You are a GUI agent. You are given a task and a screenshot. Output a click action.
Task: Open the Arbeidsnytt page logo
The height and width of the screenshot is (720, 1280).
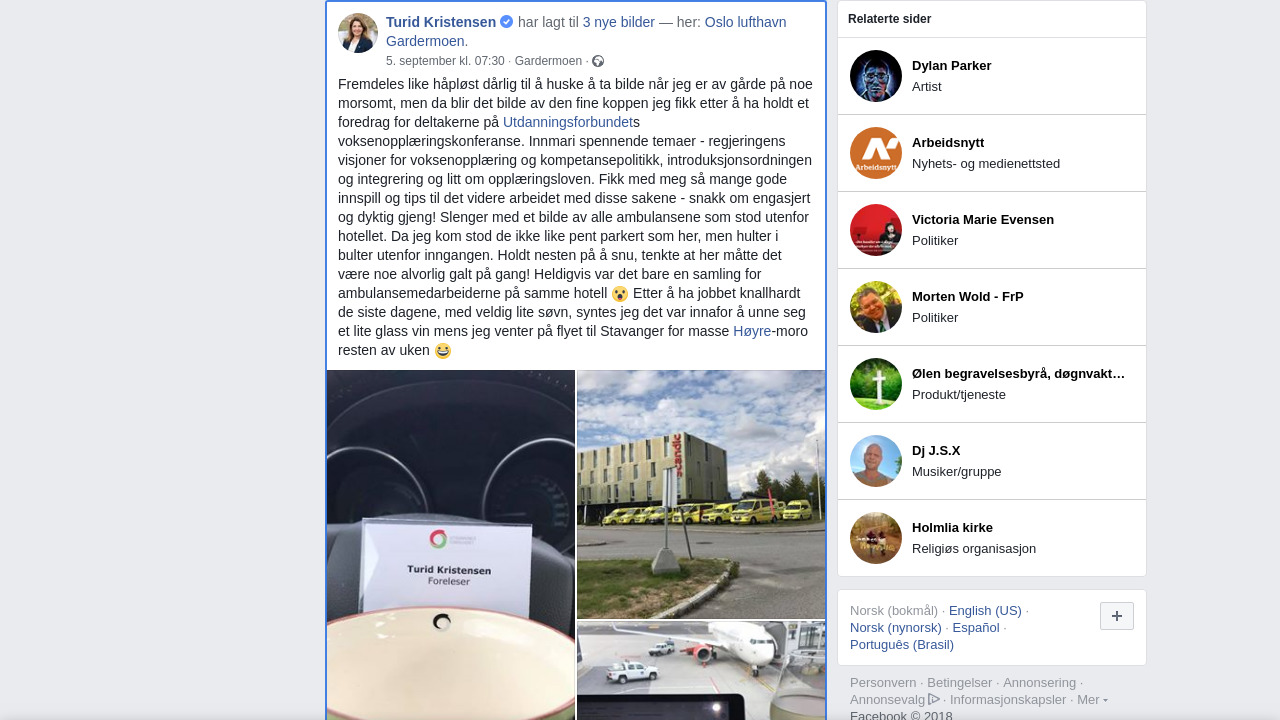coord(876,153)
